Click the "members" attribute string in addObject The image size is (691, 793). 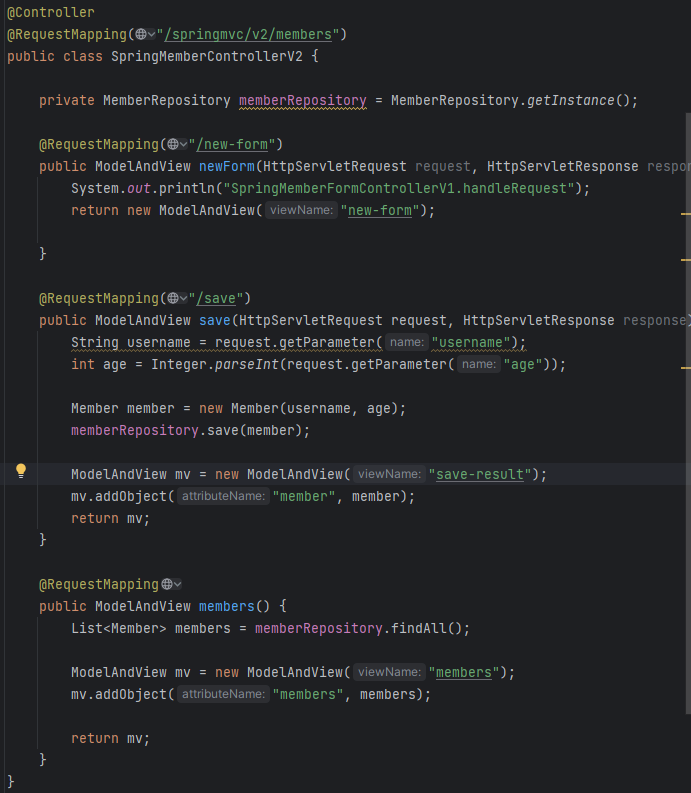[x=308, y=694]
